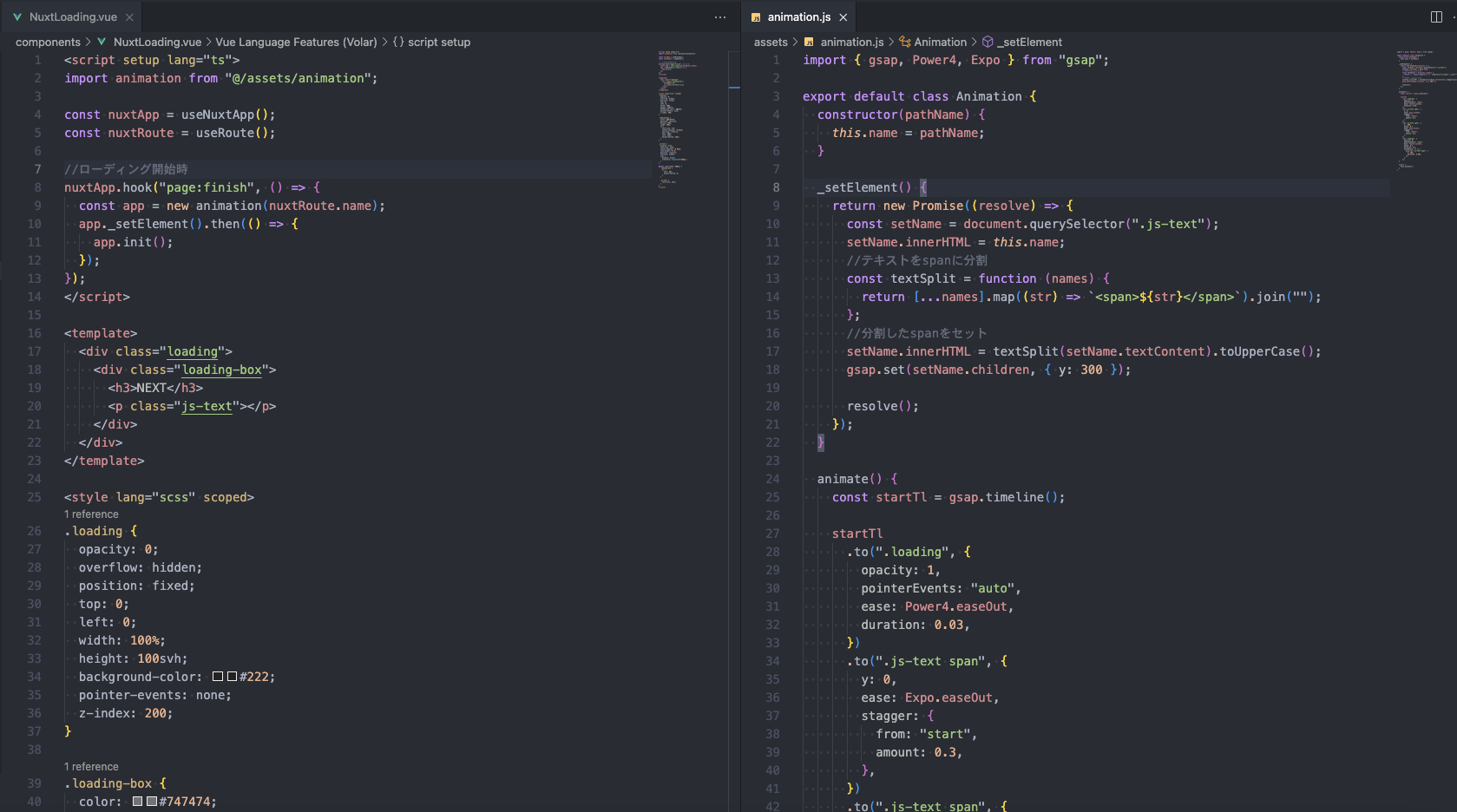Click "toUpperCase()" in animation.js
The image size is (1457, 812).
1267,351
